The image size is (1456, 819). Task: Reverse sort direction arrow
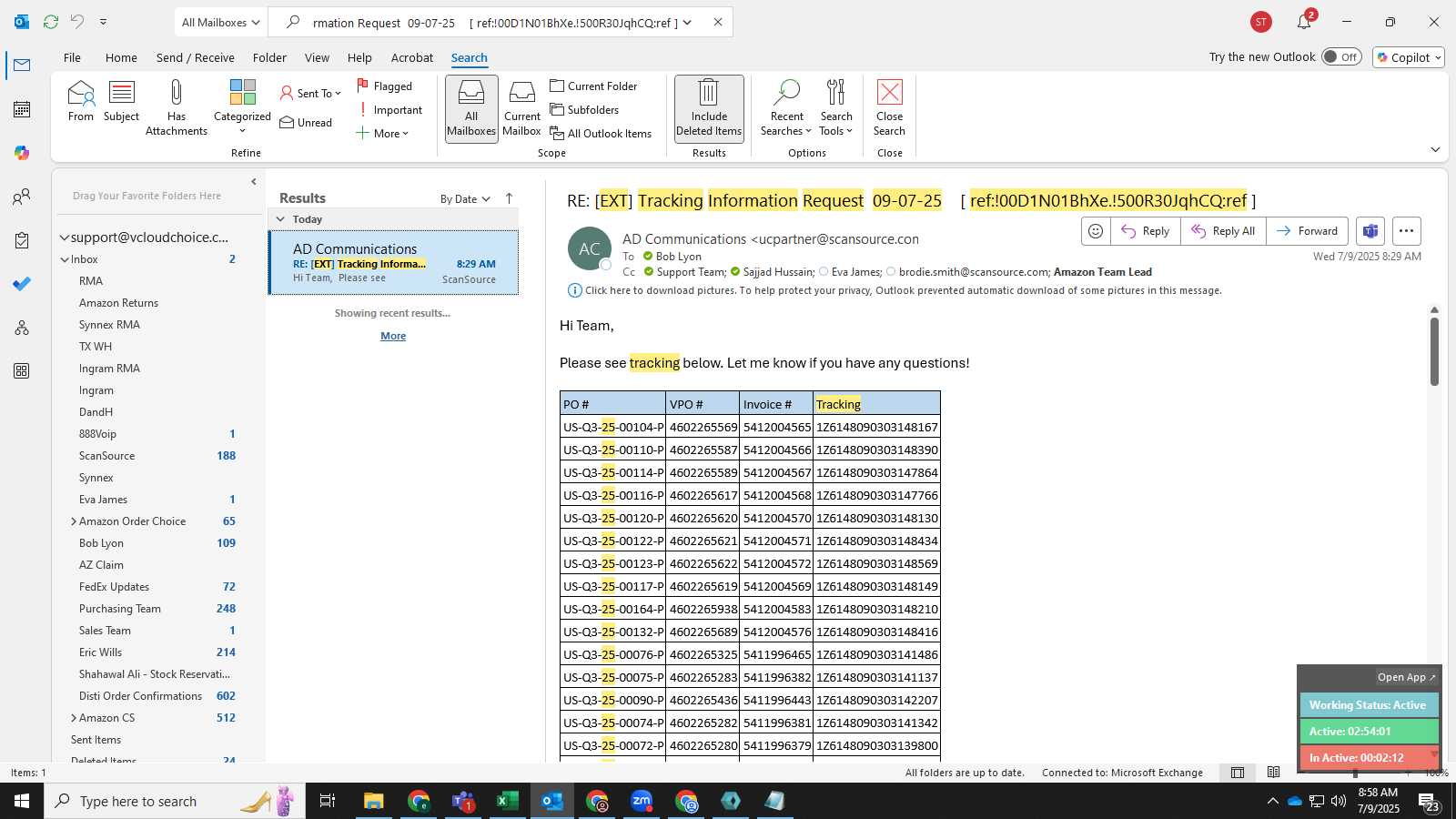coord(509,198)
